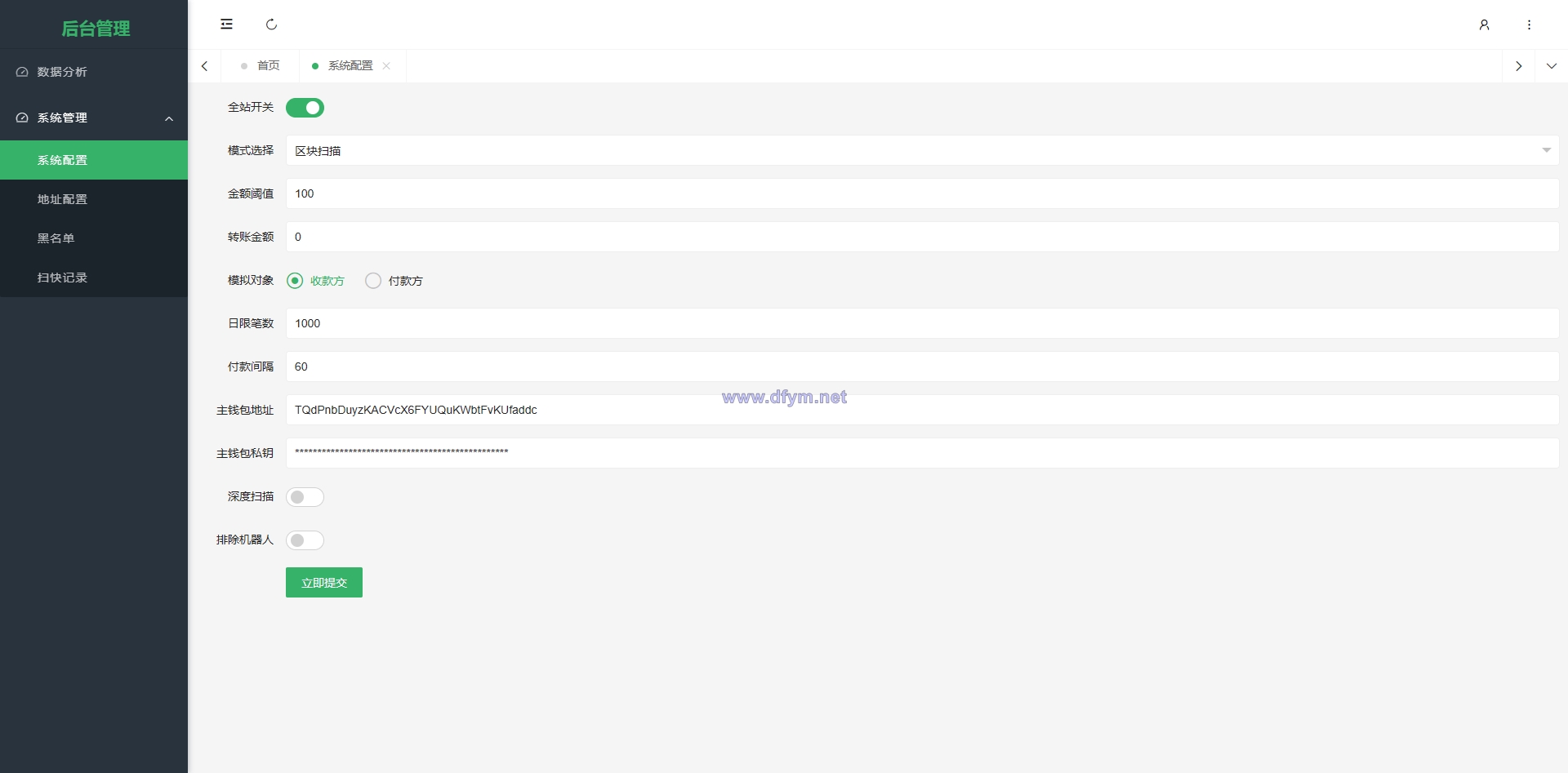Collapse the 系统管理 menu chevron
Viewport: 1568px width, 773px height.
(x=169, y=118)
